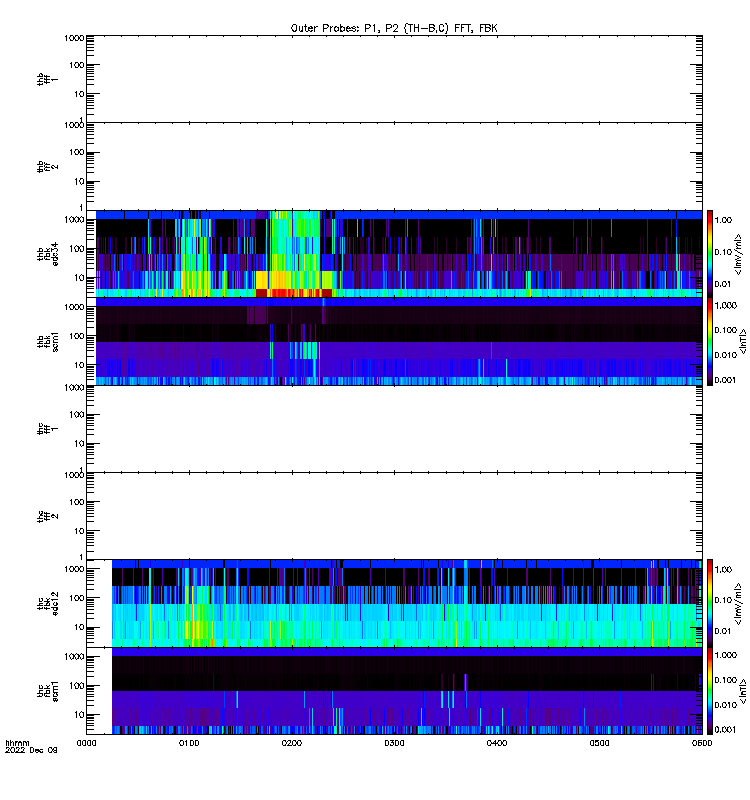Image resolution: width=750 pixels, height=800 pixels.
Task: Click the "thc fff 2" axis label
Action: [47, 516]
